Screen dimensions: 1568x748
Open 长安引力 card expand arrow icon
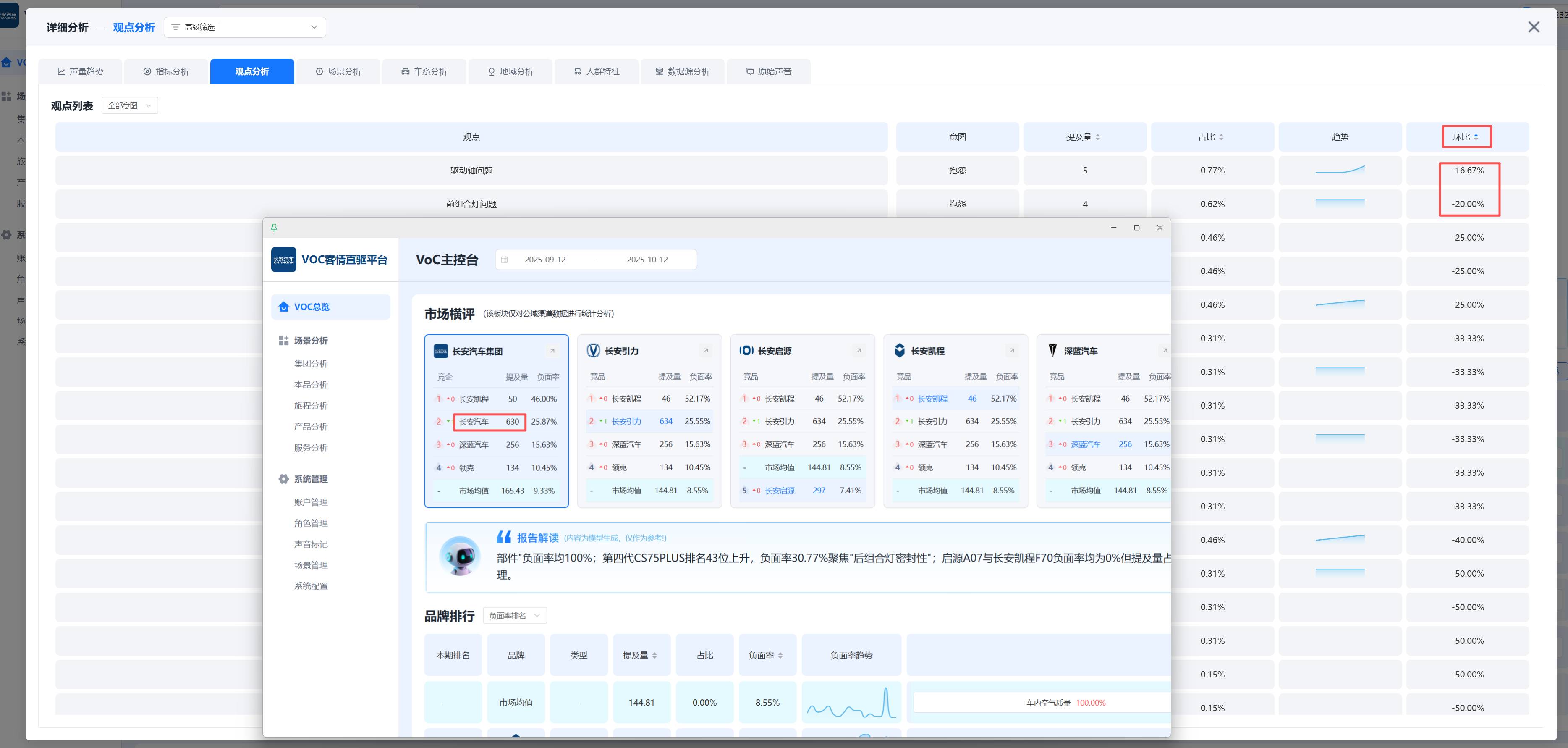pos(705,351)
